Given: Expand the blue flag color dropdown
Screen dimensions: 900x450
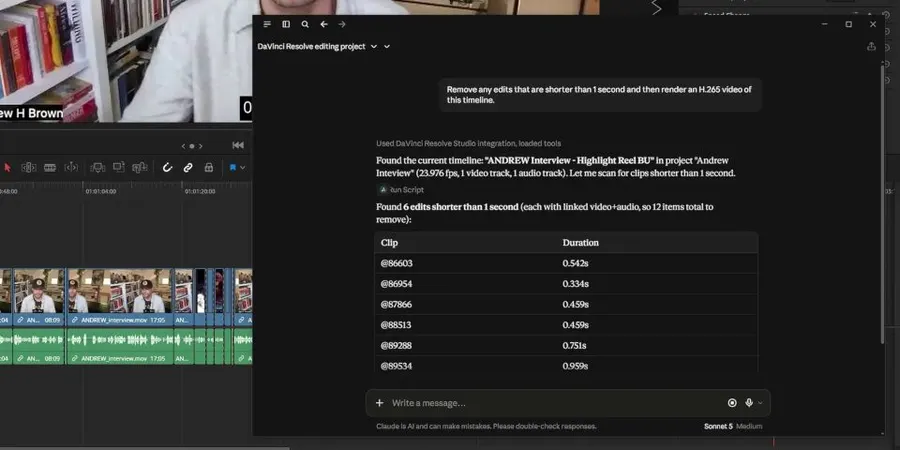Looking at the screenshot, I should pos(243,168).
